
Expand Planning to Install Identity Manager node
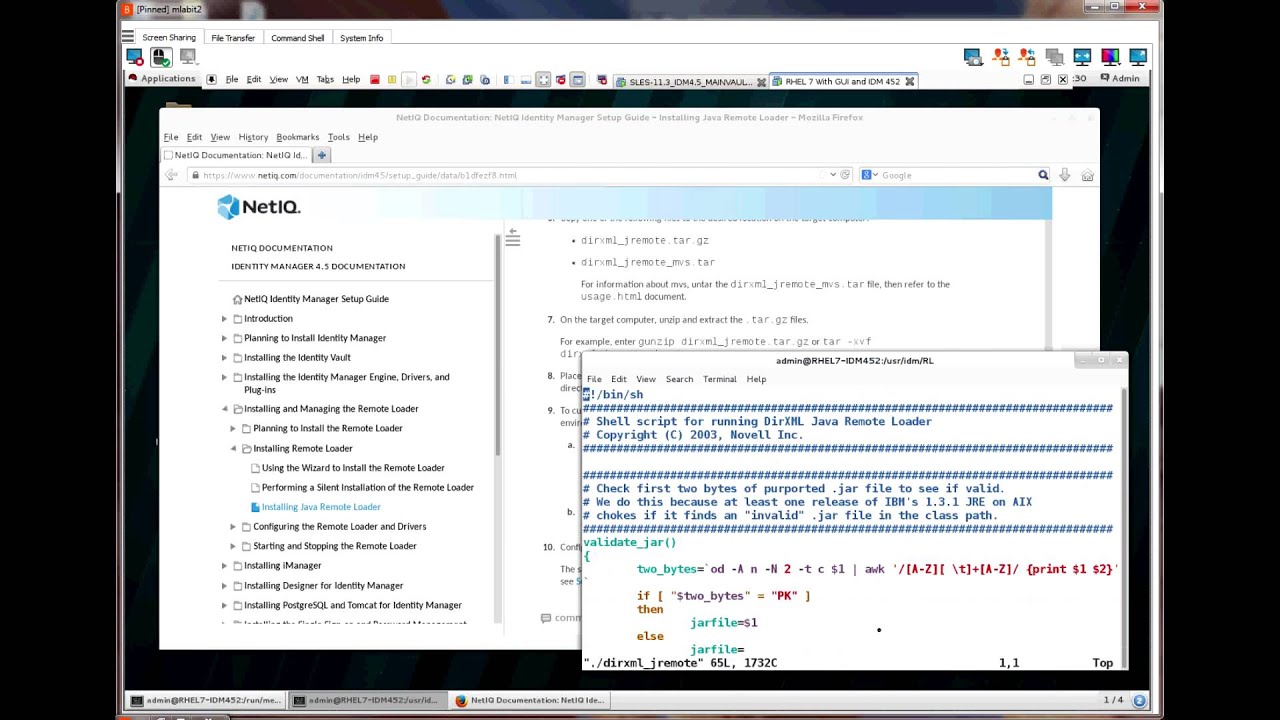[x=224, y=338]
